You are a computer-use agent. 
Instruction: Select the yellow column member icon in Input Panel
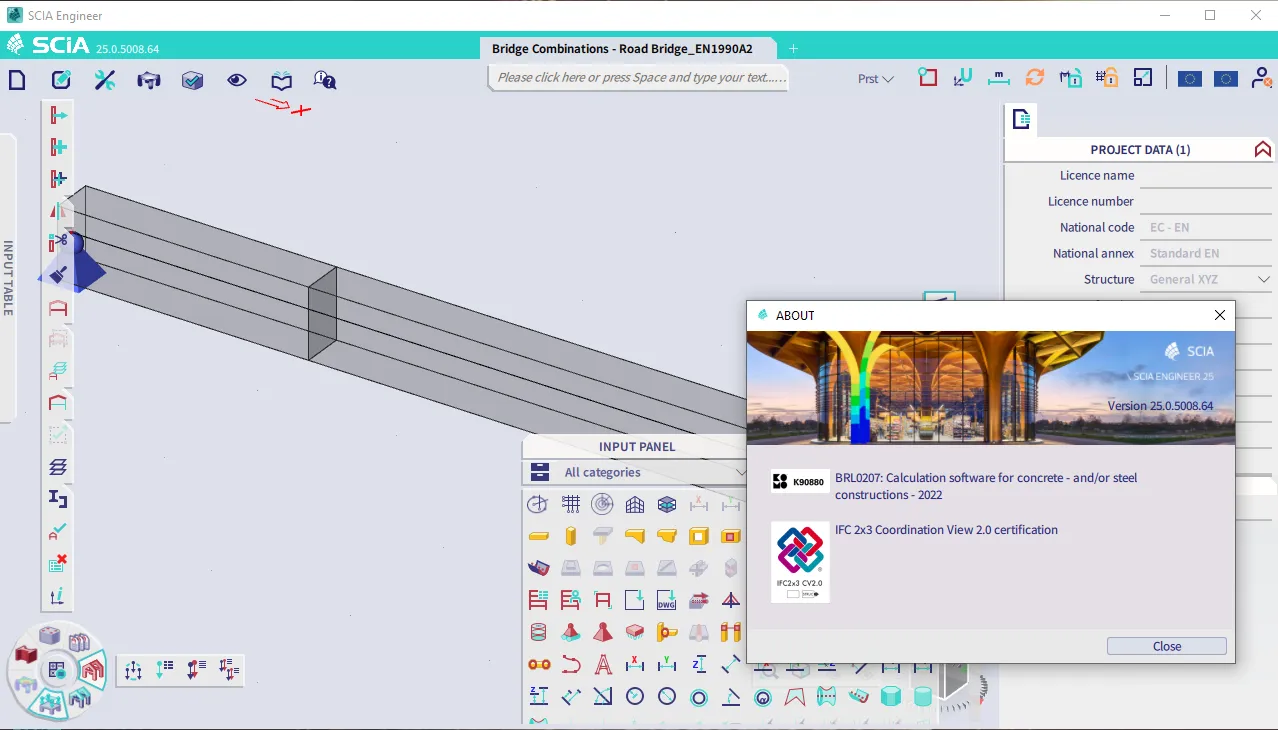pos(571,536)
